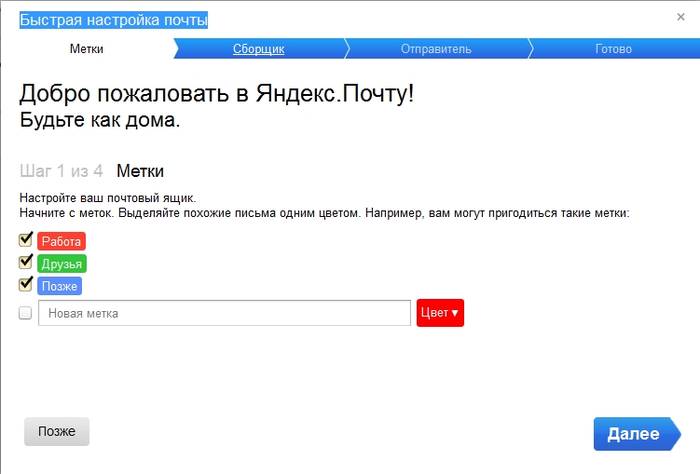Click the Будьте как дома subtitle
The width and height of the screenshot is (700, 474).
pos(100,121)
